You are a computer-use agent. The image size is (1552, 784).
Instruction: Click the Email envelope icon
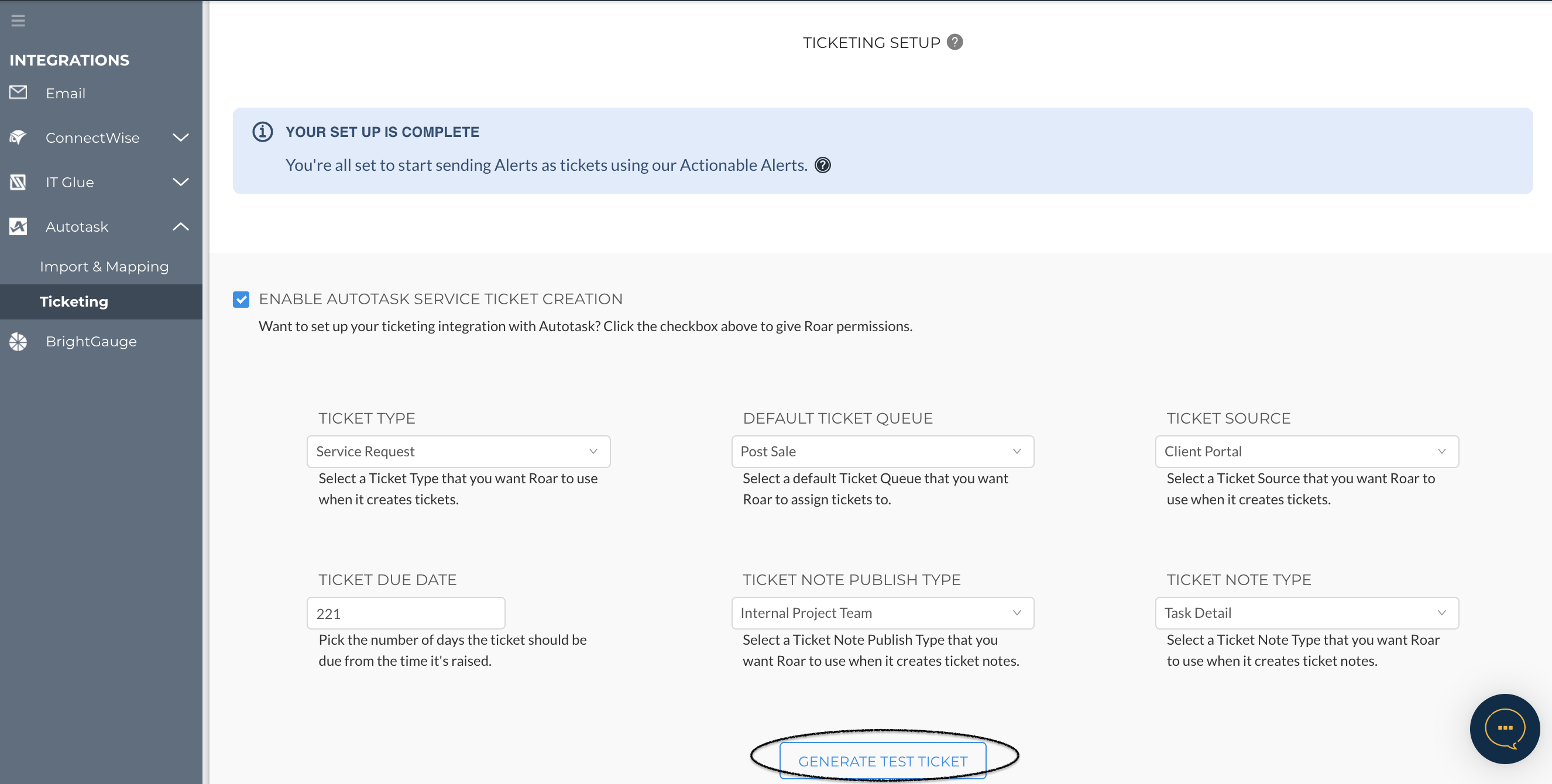click(18, 92)
